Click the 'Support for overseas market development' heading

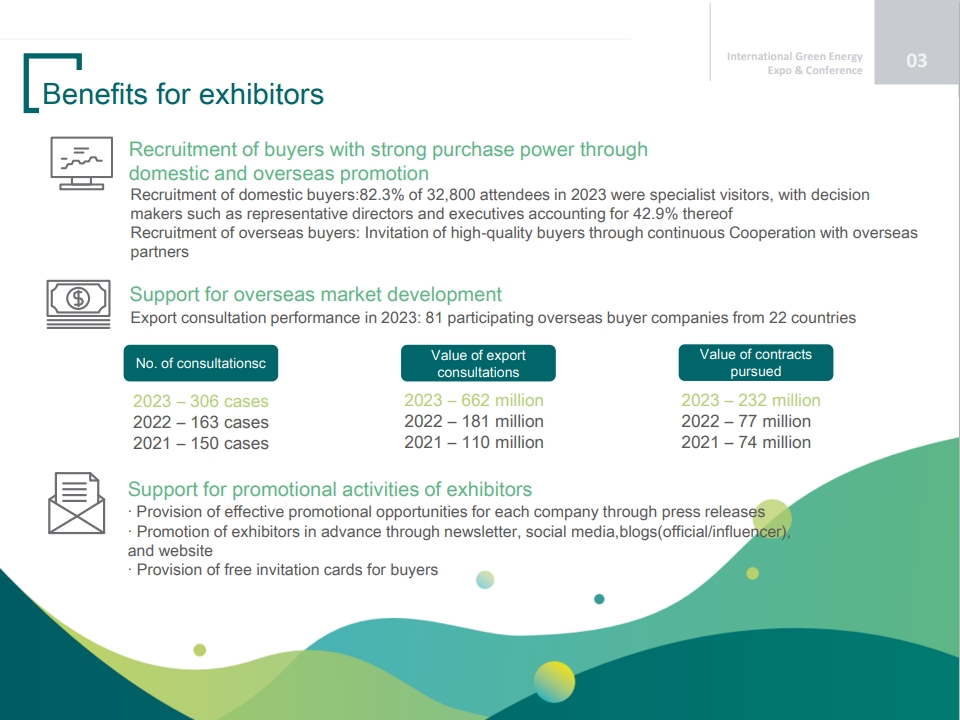(x=316, y=294)
